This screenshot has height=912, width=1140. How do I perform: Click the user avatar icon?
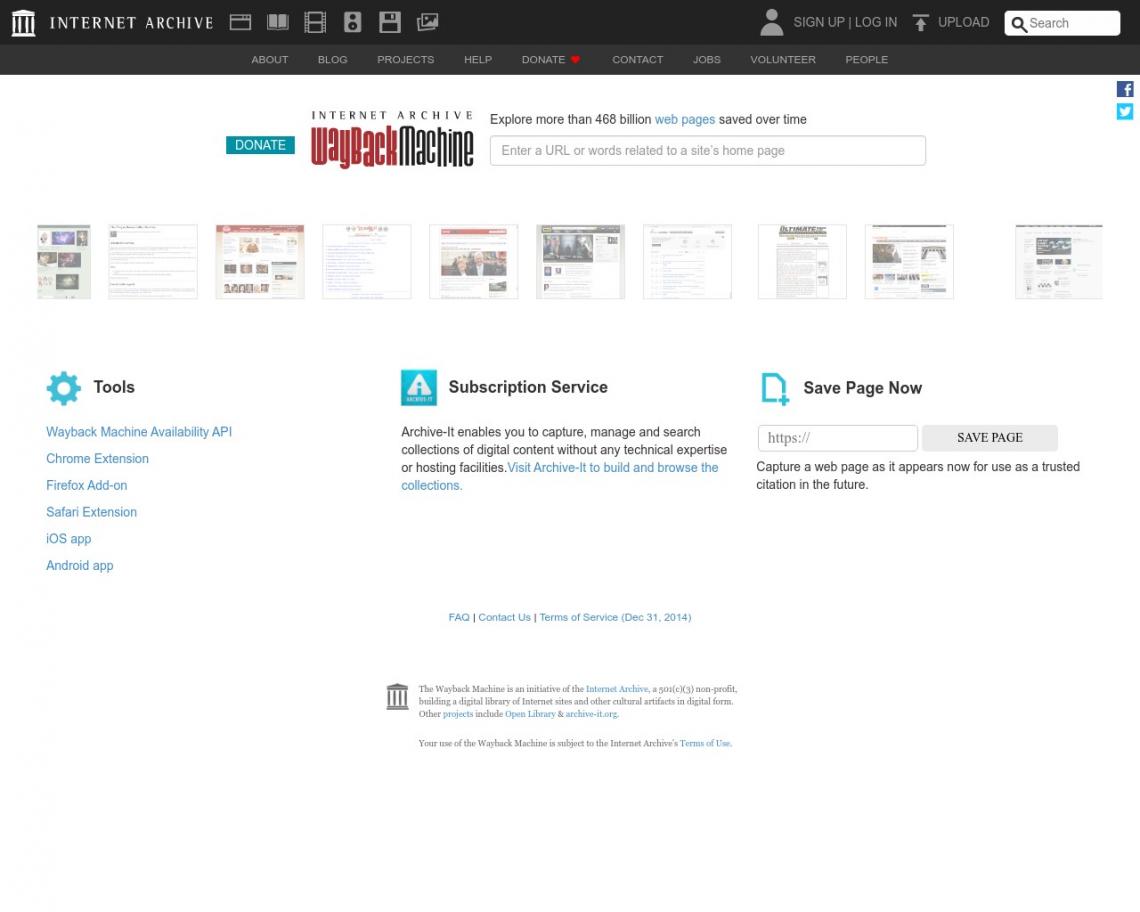(771, 23)
